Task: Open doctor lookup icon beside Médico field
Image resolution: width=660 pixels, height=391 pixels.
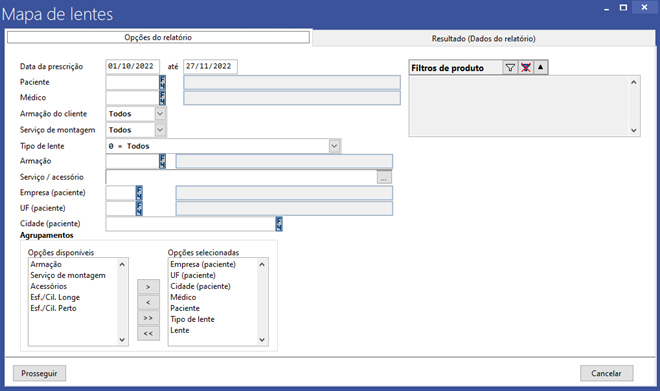Action: (162, 98)
